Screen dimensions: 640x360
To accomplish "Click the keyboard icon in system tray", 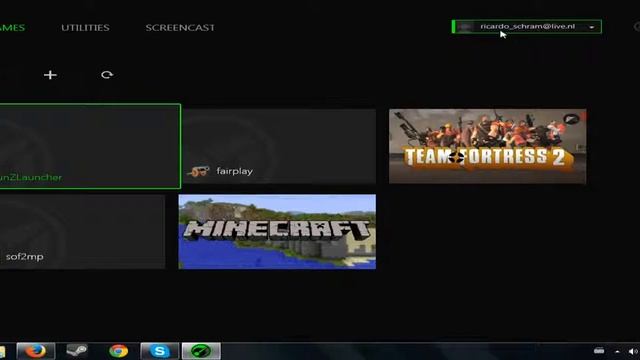I will click(x=599, y=351).
